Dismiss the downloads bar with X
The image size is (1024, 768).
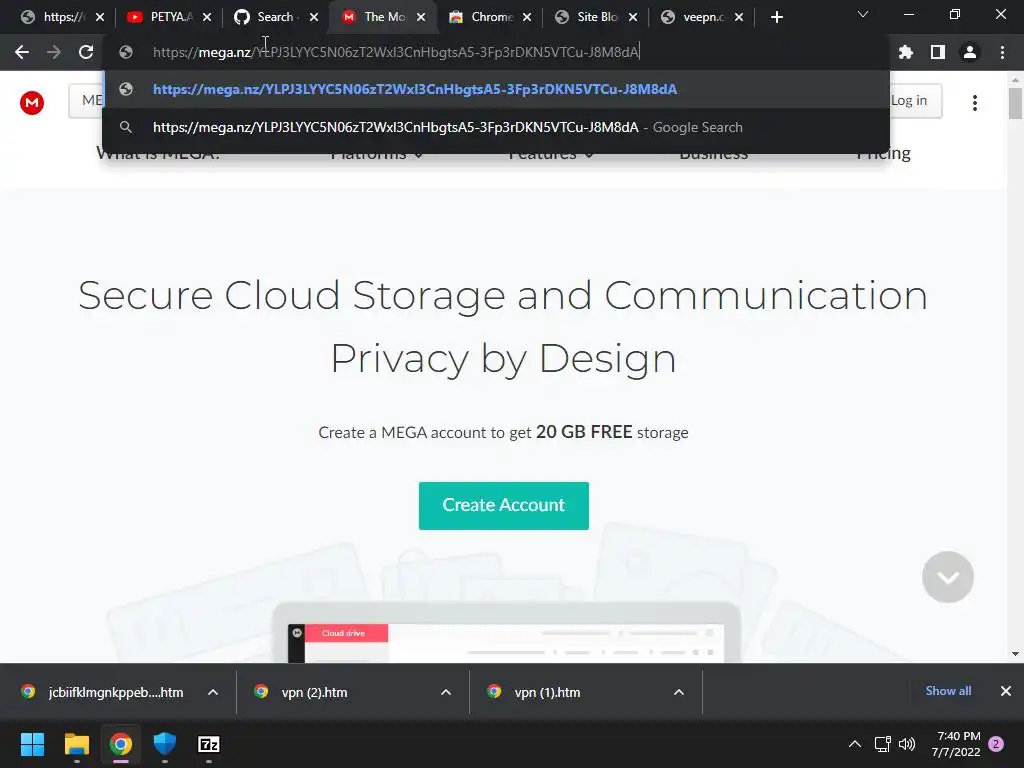[x=1006, y=691]
